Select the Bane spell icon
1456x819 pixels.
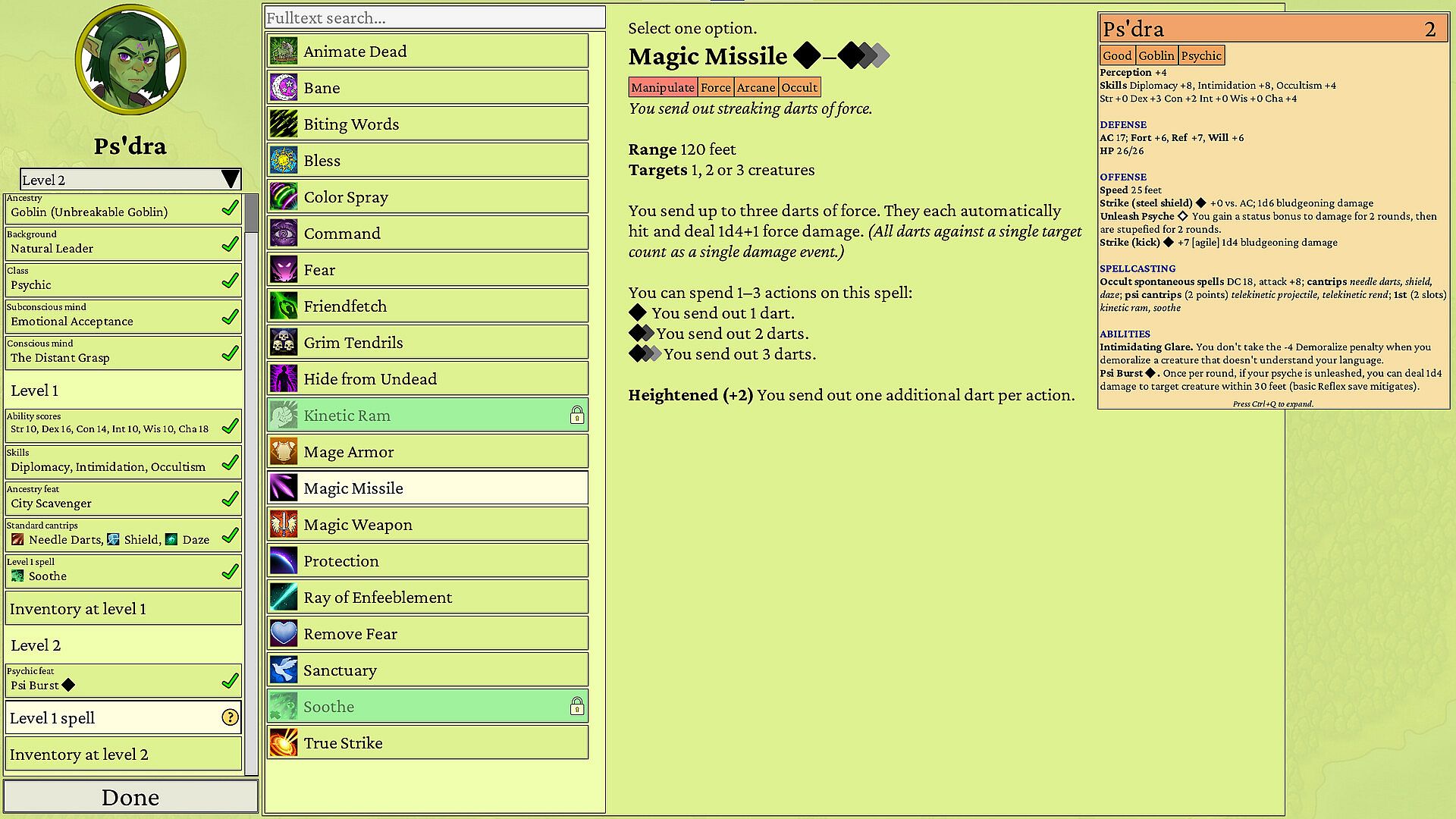click(x=284, y=88)
